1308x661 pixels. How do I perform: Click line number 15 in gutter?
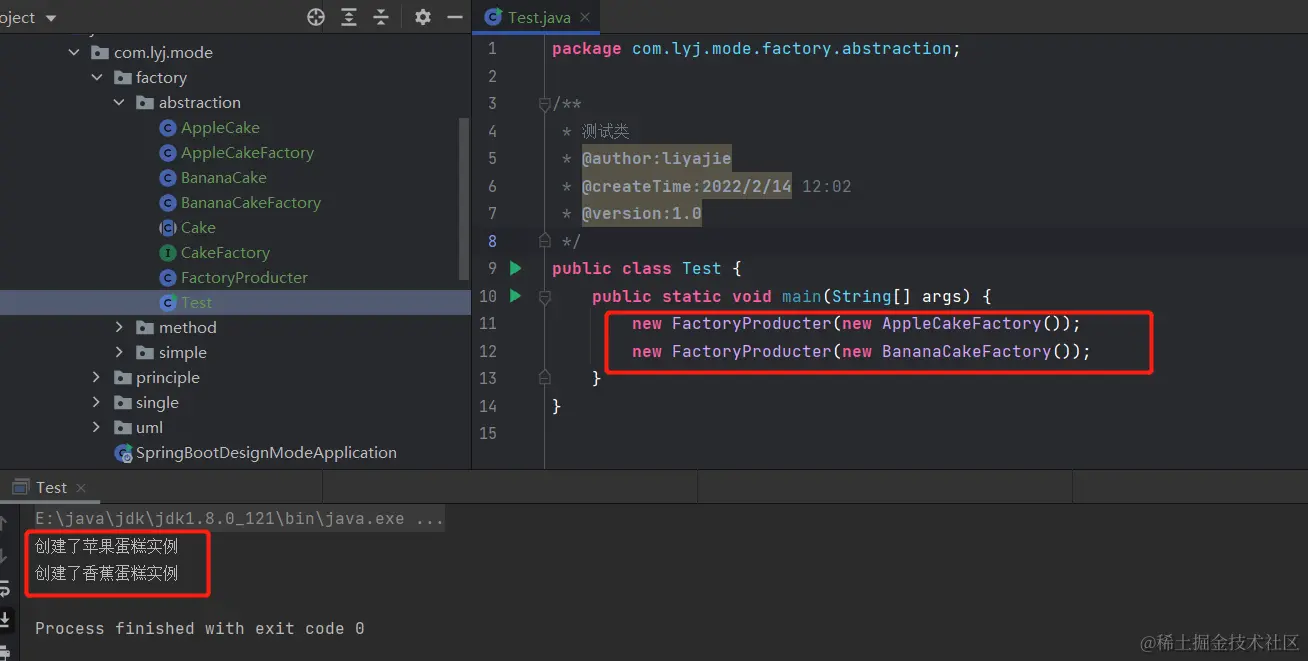point(488,433)
